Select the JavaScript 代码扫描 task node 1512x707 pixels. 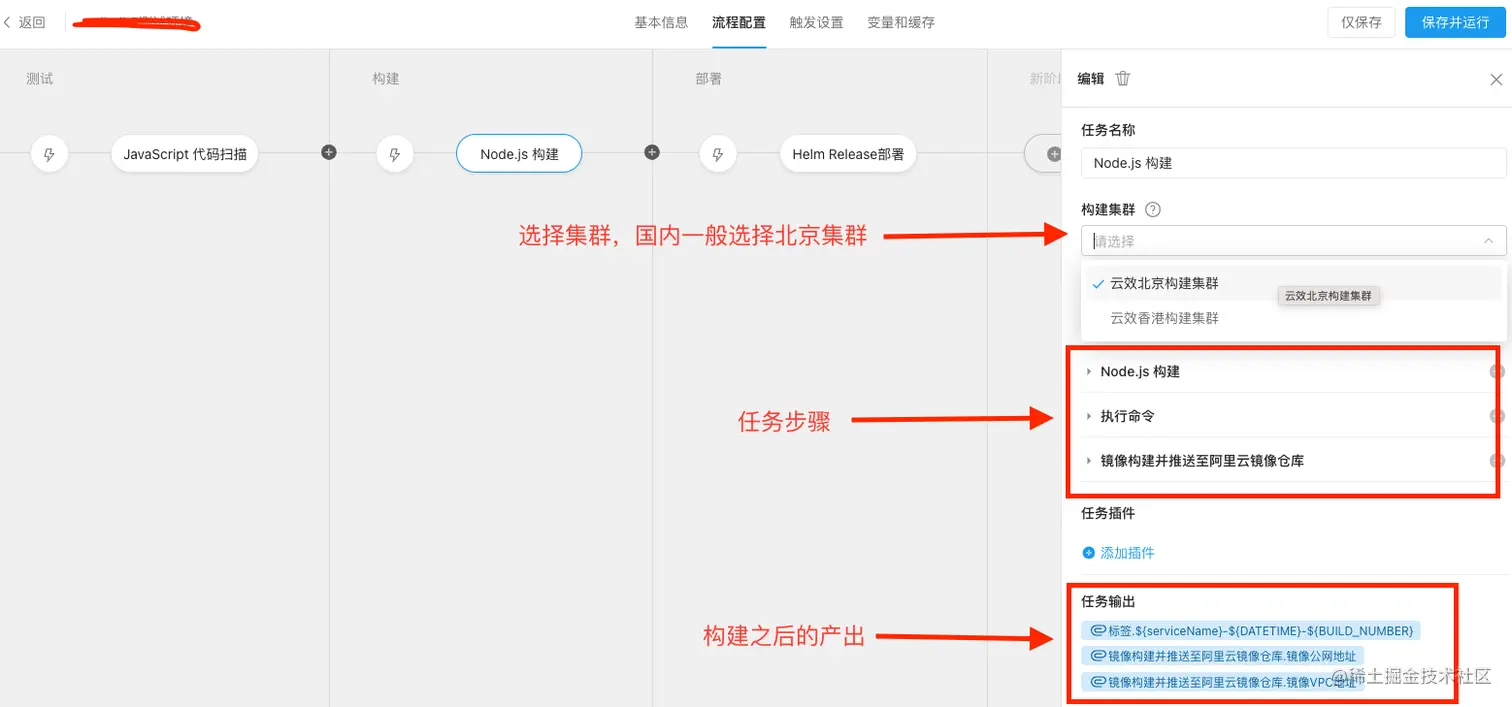[184, 154]
